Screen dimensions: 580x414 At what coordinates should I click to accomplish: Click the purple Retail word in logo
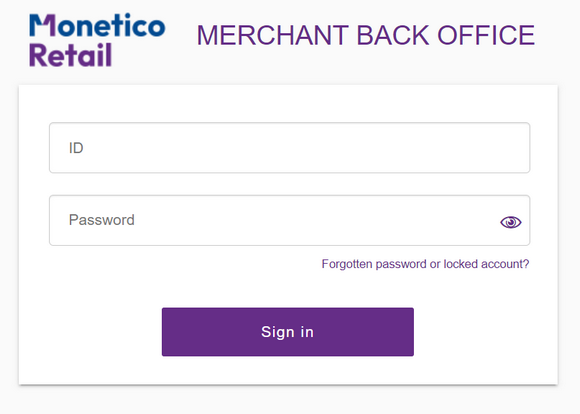tap(70, 55)
